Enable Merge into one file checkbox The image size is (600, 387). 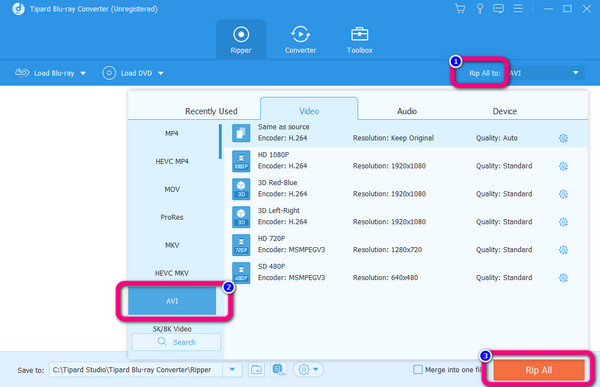[418, 369]
